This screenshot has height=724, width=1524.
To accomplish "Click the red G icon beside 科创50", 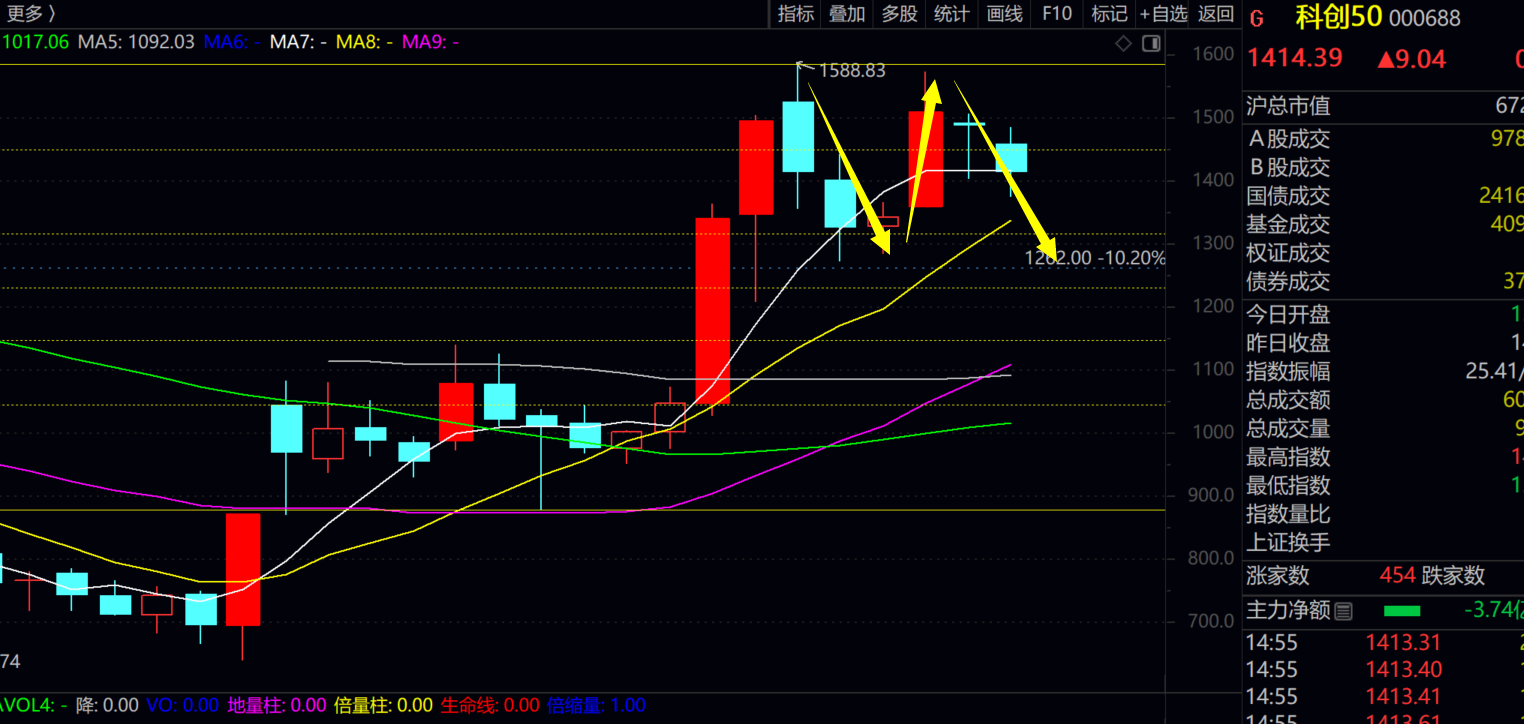I will pos(1257,18).
